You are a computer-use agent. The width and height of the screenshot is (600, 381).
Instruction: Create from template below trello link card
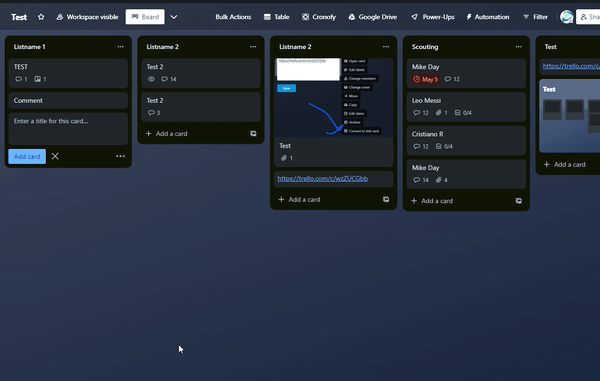386,199
